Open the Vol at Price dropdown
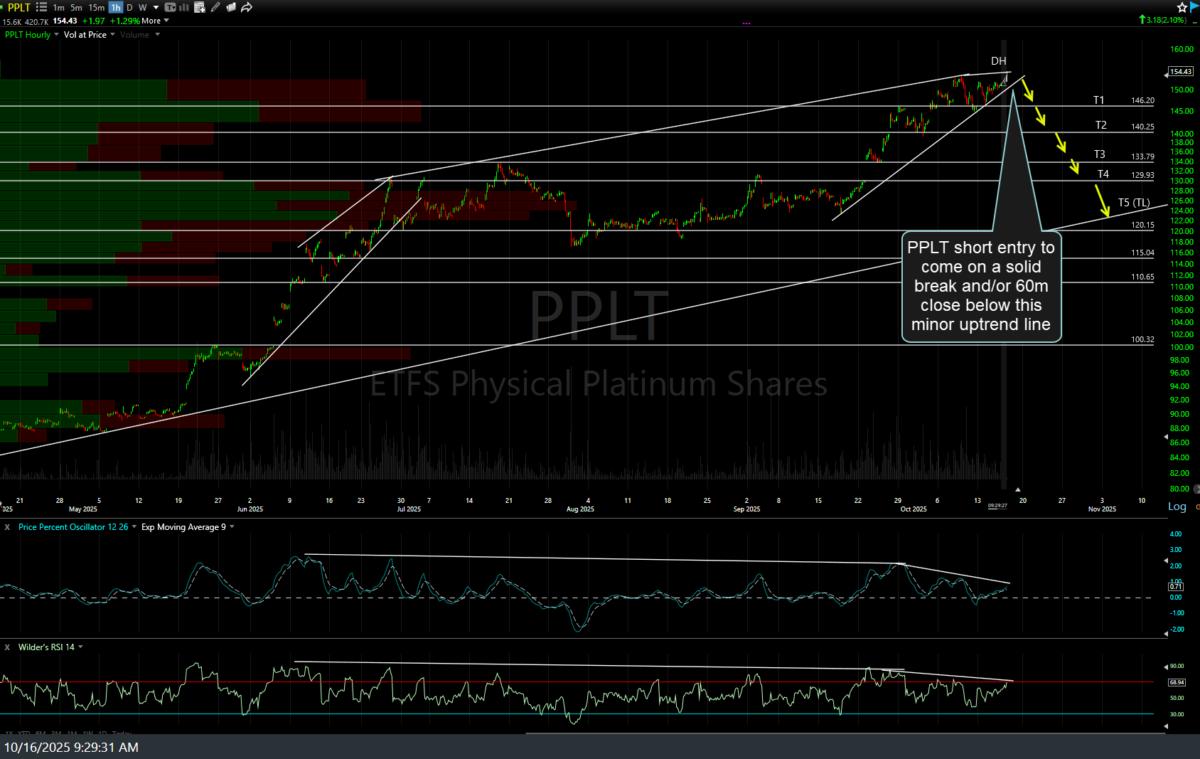1200x759 pixels. [112, 35]
